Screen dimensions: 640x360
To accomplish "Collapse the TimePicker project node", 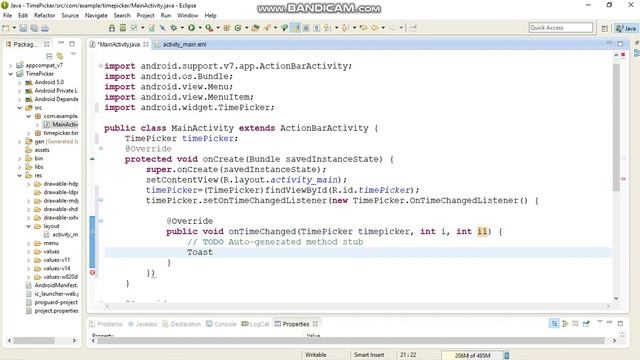I will pos(10,74).
